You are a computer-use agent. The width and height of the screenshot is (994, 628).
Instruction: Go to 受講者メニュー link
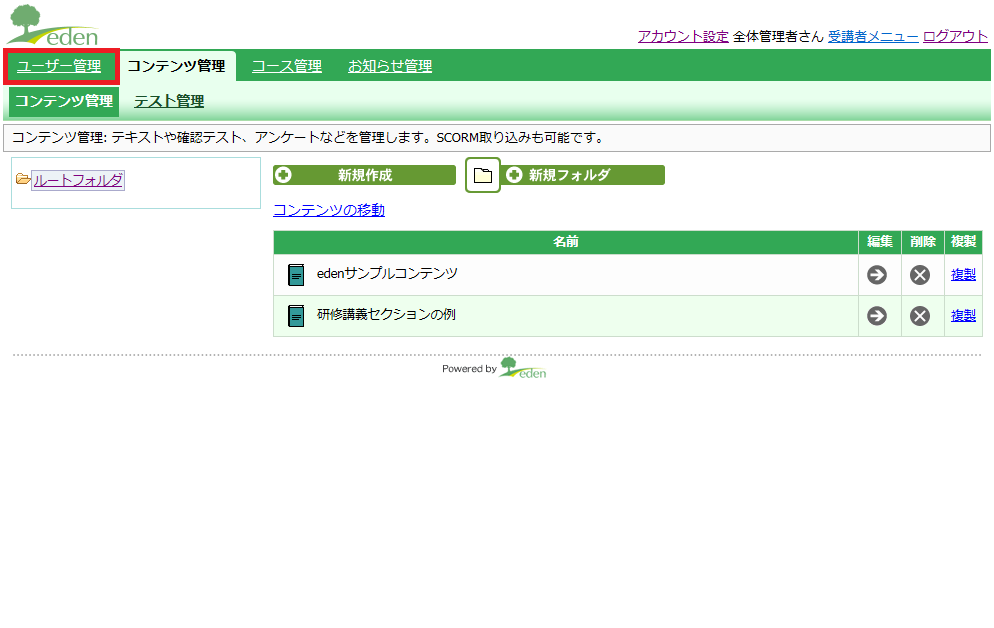click(x=873, y=37)
